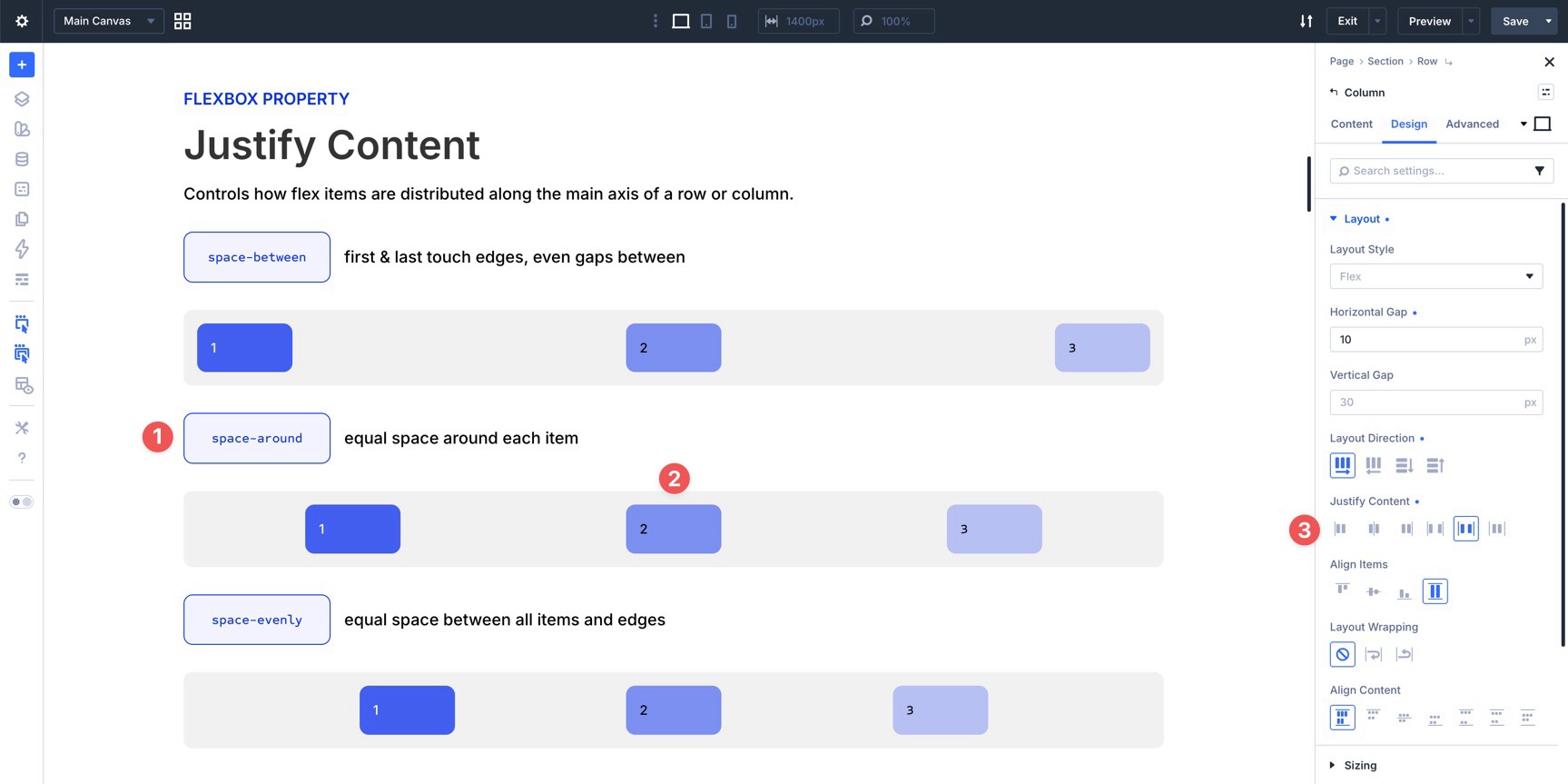Click the Preview button

pyautogui.click(x=1429, y=21)
